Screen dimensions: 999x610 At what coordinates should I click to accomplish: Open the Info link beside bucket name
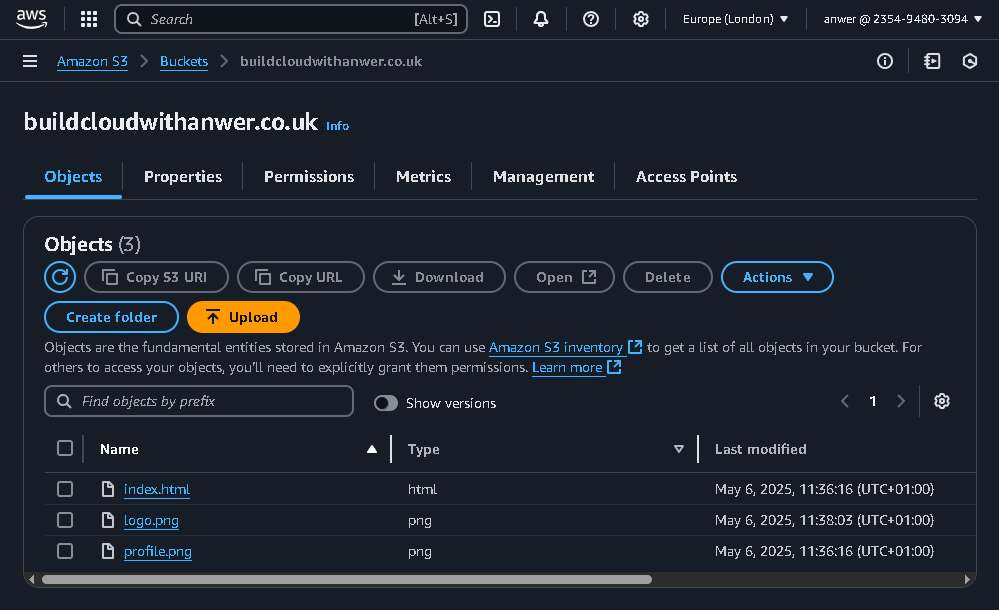point(337,126)
